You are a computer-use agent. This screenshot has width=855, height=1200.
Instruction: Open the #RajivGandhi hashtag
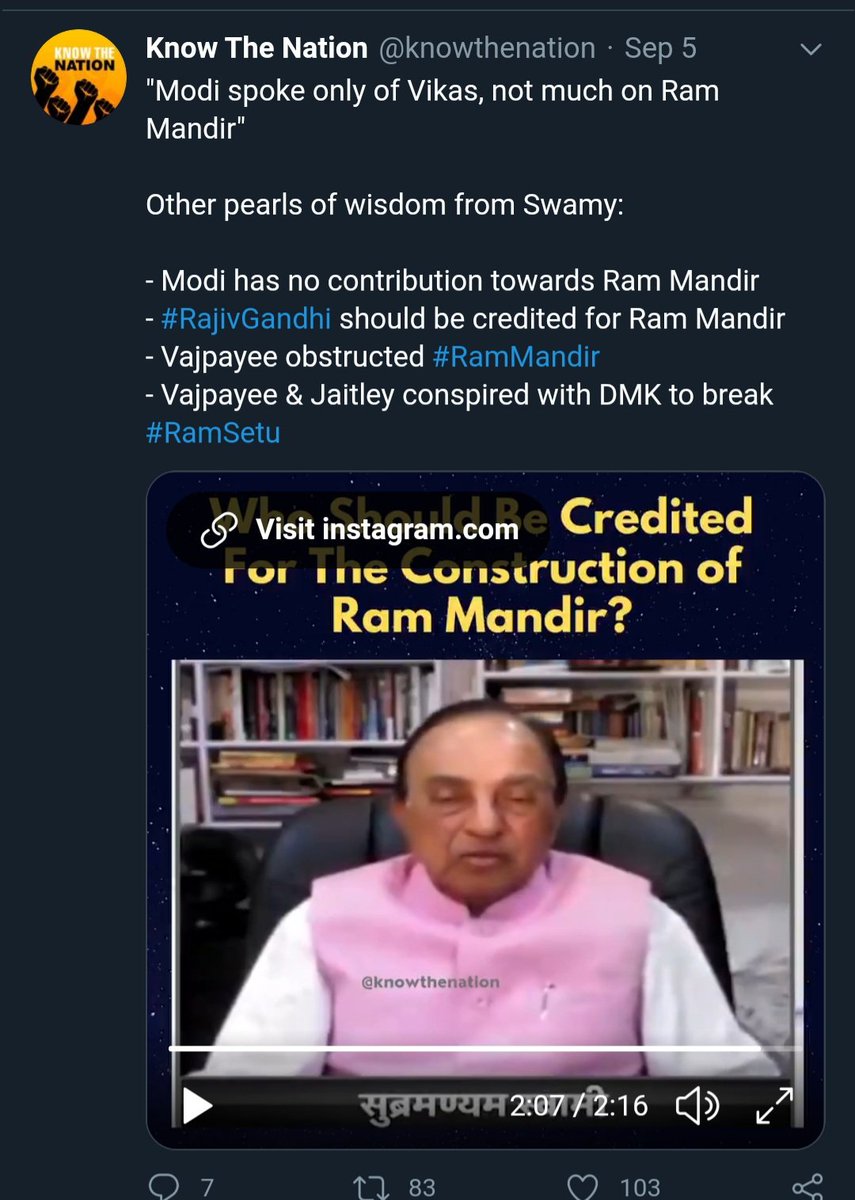[x=246, y=319]
